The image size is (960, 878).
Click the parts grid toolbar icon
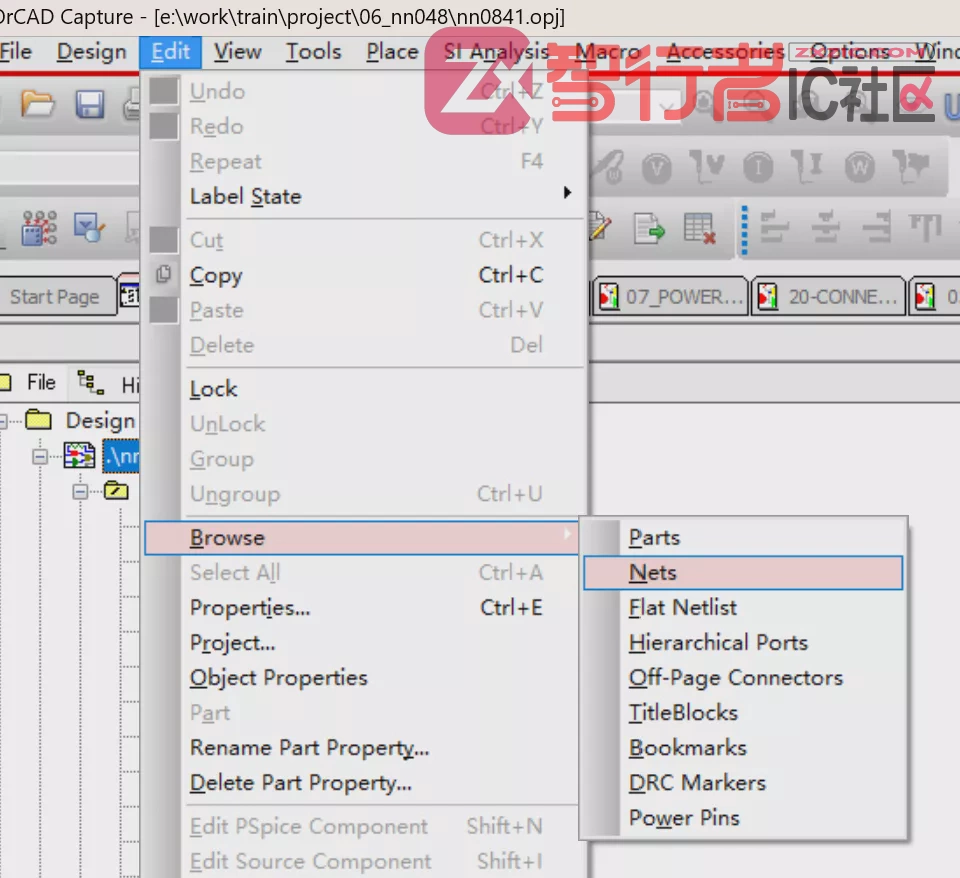pyautogui.click(x=39, y=228)
